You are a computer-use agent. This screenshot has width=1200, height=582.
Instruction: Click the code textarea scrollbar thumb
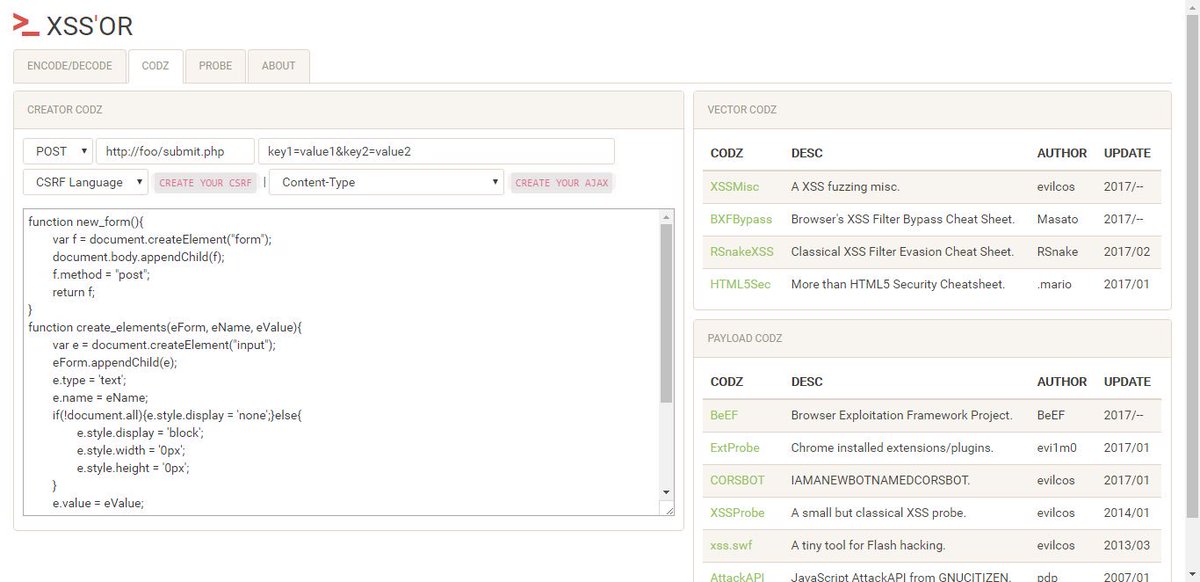click(x=666, y=312)
